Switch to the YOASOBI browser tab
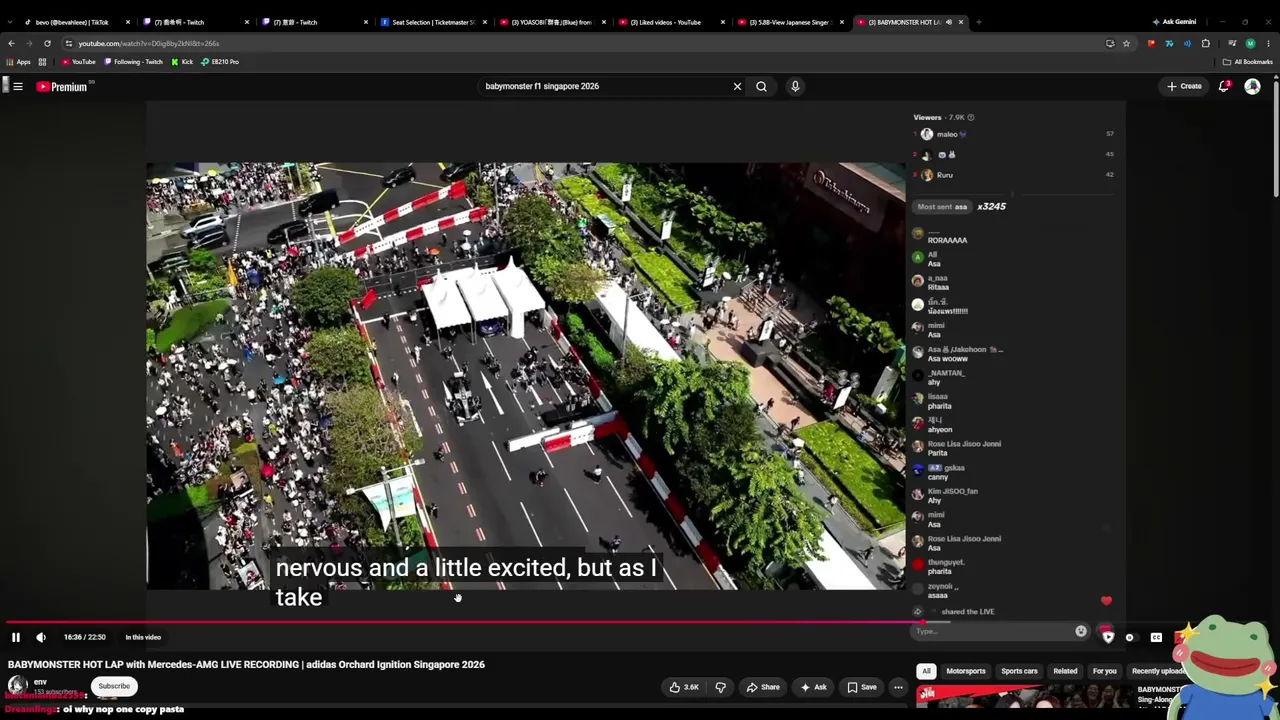Image resolution: width=1280 pixels, height=720 pixels. [551, 22]
